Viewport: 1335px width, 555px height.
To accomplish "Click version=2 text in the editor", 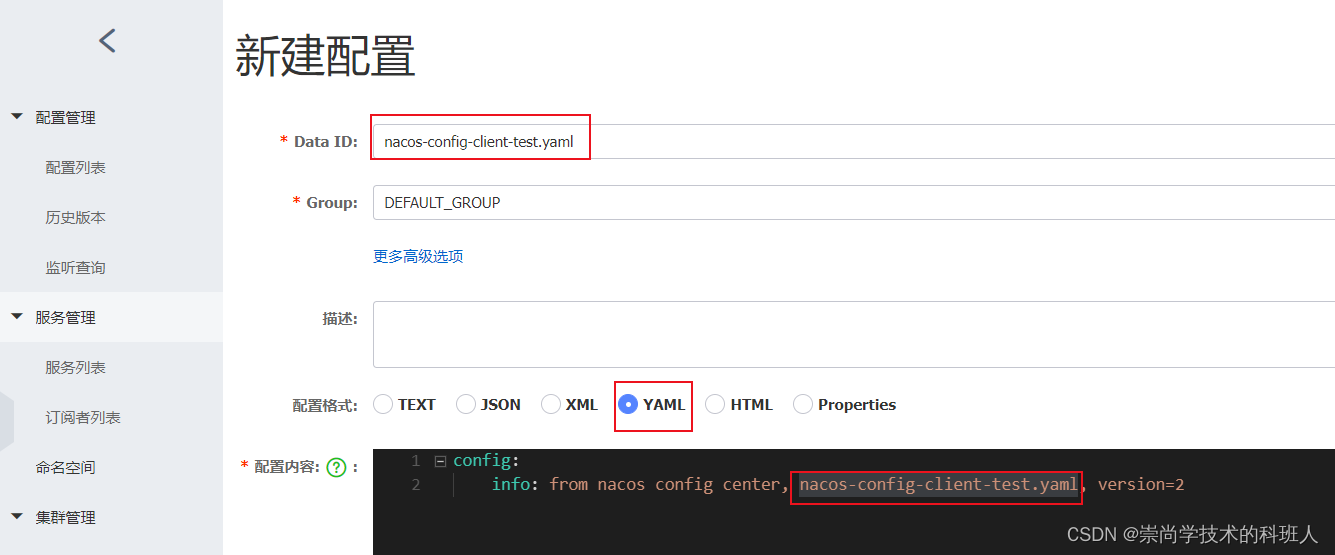I will tap(1141, 484).
